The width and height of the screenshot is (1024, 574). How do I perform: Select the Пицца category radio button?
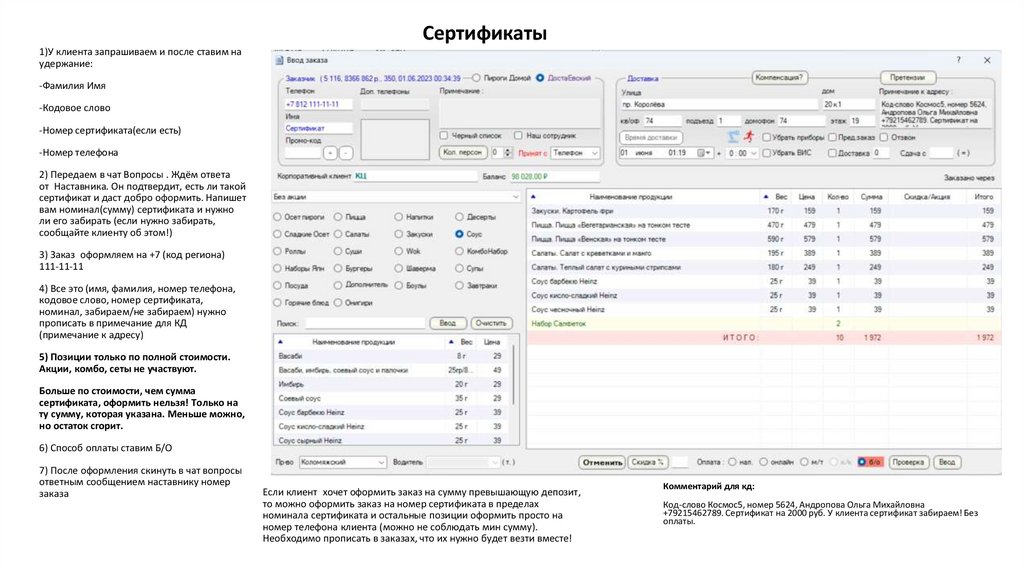338,216
